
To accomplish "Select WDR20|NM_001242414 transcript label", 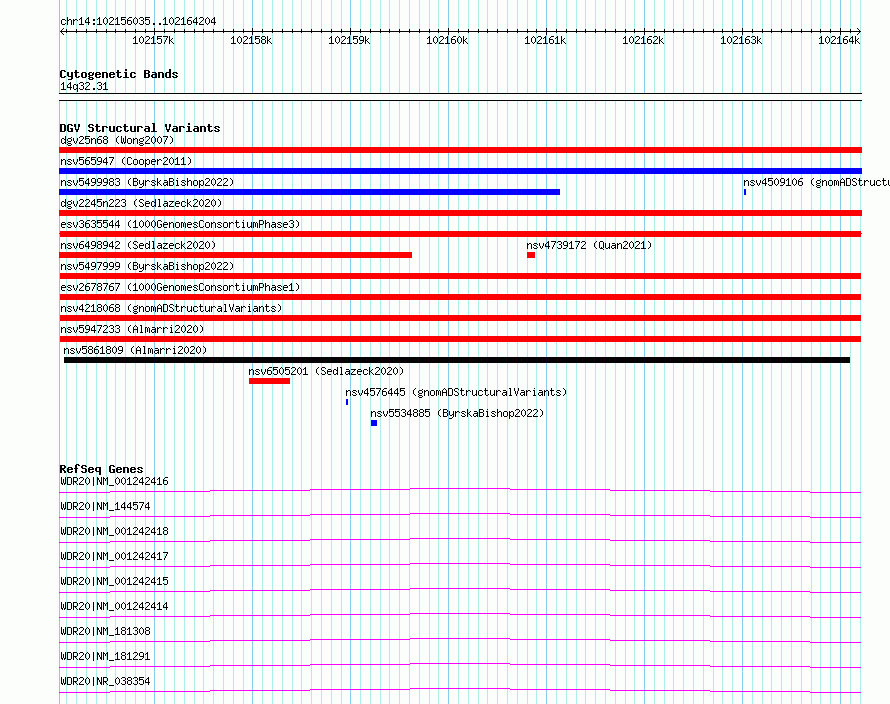I will click(x=114, y=606).
